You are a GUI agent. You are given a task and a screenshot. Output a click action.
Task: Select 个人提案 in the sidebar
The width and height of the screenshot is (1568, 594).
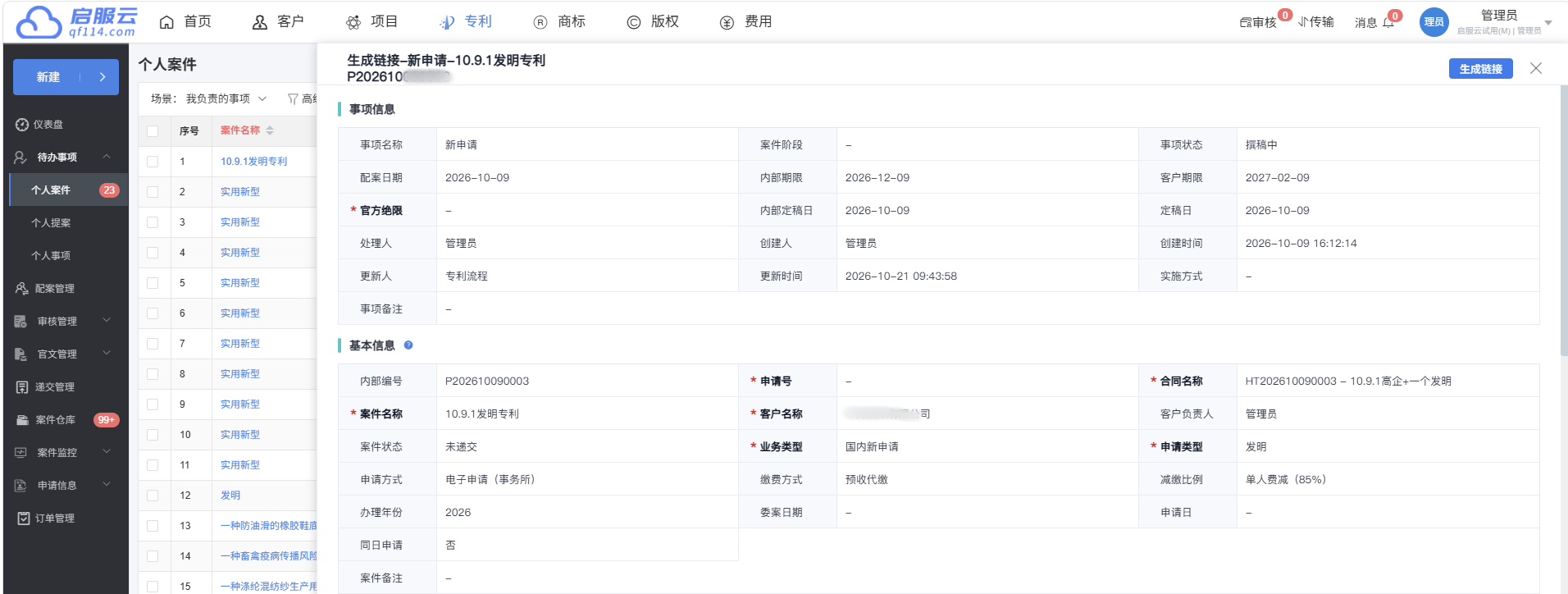pyautogui.click(x=51, y=223)
